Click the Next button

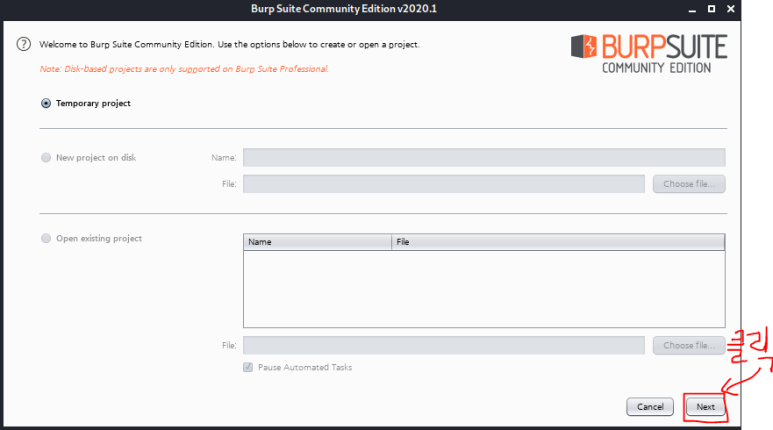(x=705, y=407)
